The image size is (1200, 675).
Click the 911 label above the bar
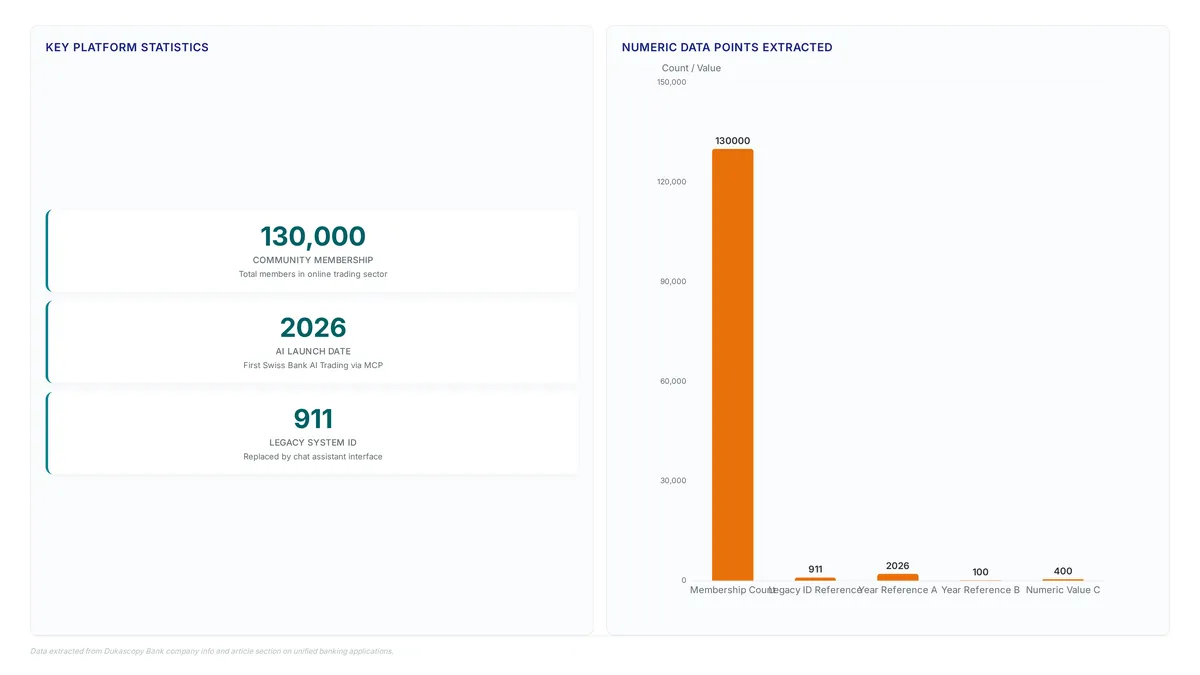[815, 569]
